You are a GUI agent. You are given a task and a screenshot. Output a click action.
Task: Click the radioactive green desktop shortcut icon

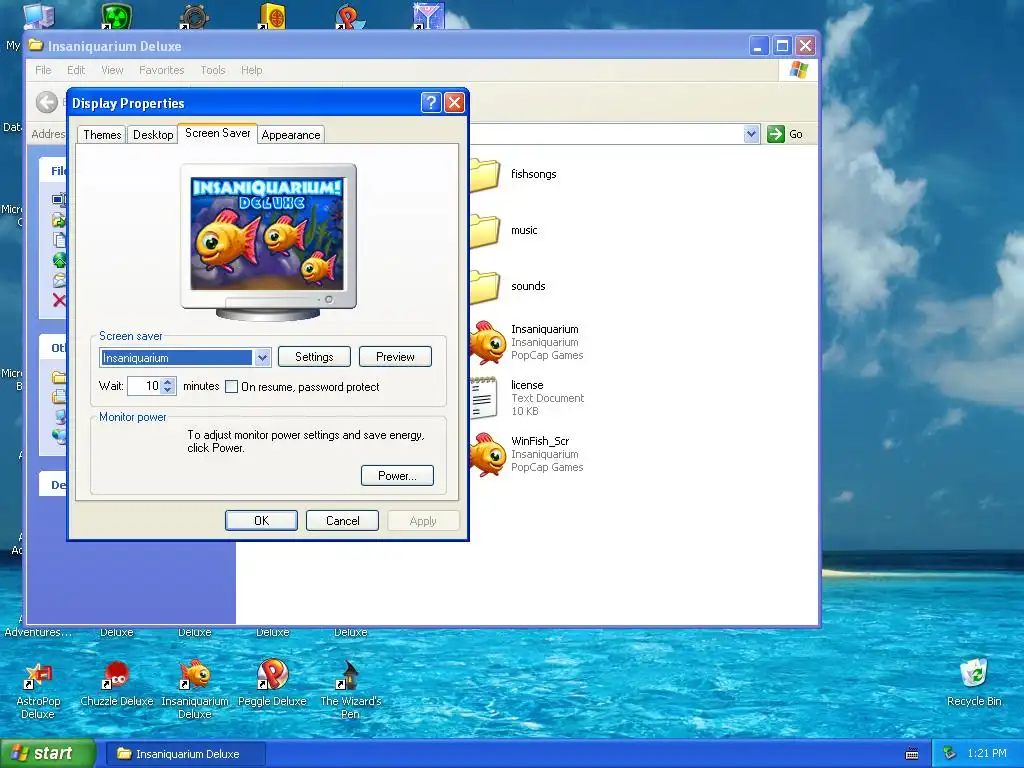[116, 16]
